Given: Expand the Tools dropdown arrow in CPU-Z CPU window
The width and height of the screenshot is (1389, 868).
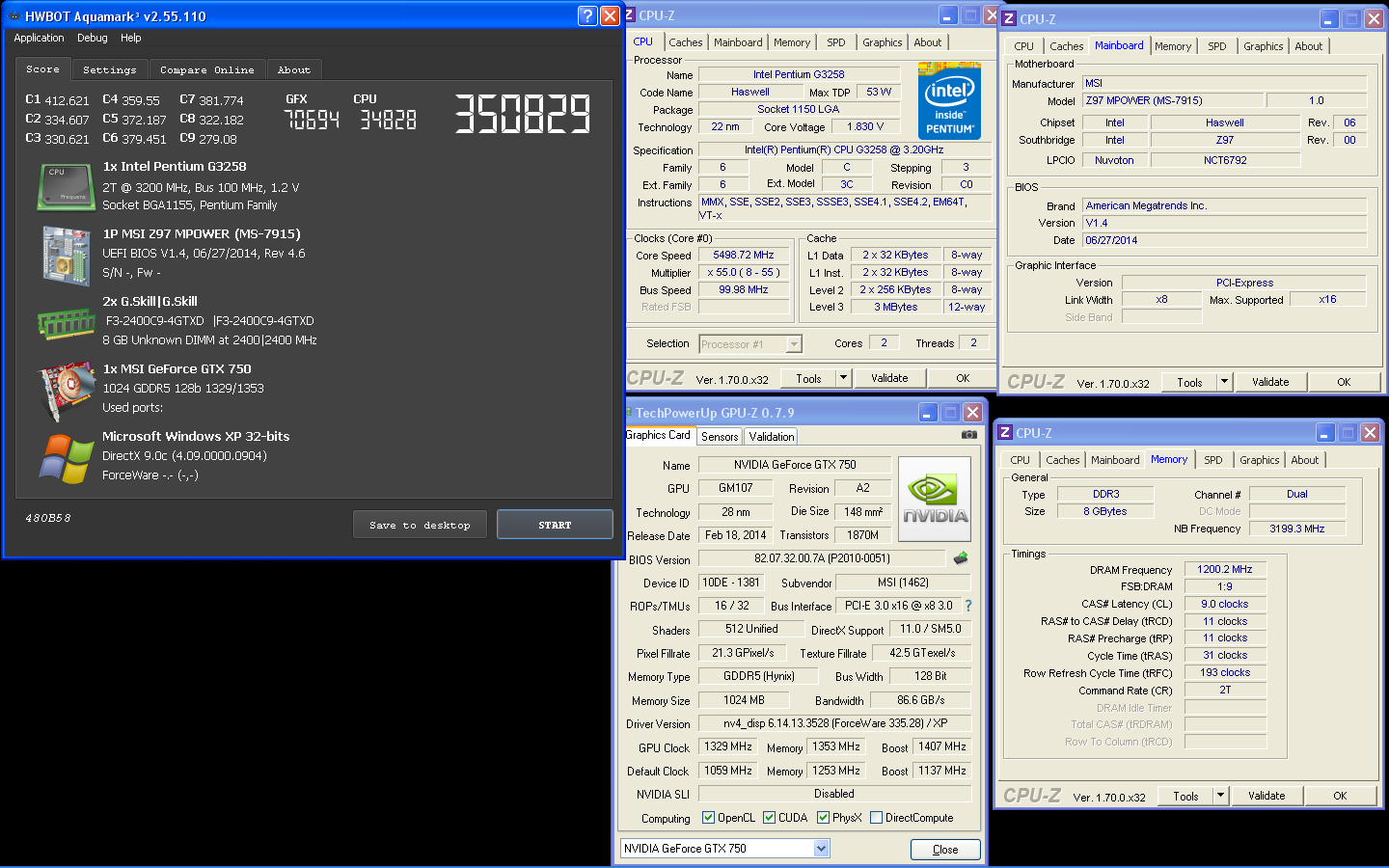Looking at the screenshot, I should [843, 378].
